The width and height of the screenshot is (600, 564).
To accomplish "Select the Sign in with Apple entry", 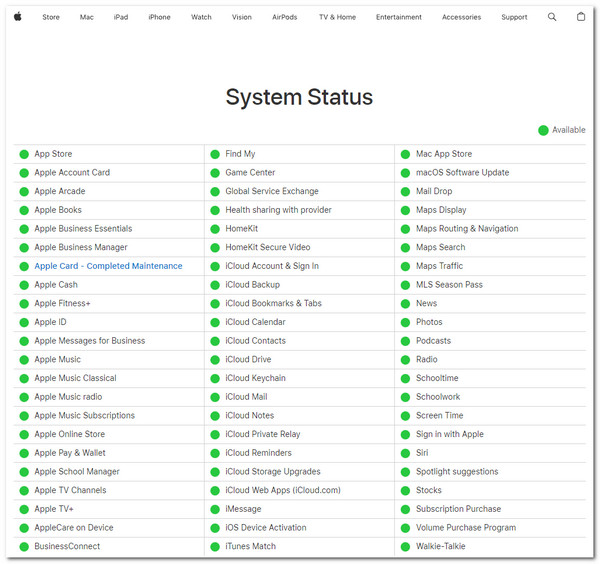I will (450, 434).
